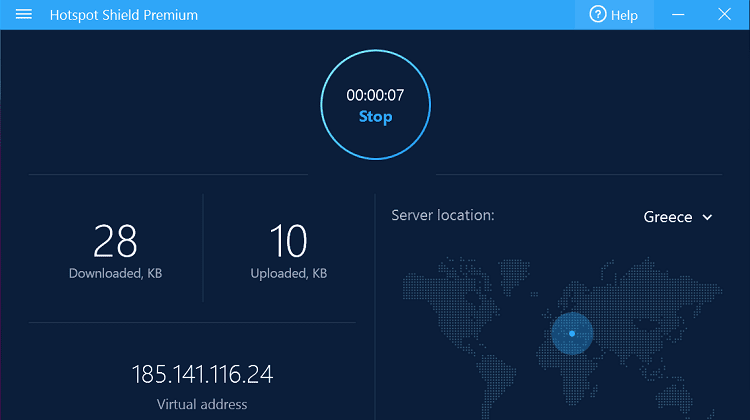Click the virtual address 185.141.116.24
750x420 pixels.
pyautogui.click(x=202, y=375)
